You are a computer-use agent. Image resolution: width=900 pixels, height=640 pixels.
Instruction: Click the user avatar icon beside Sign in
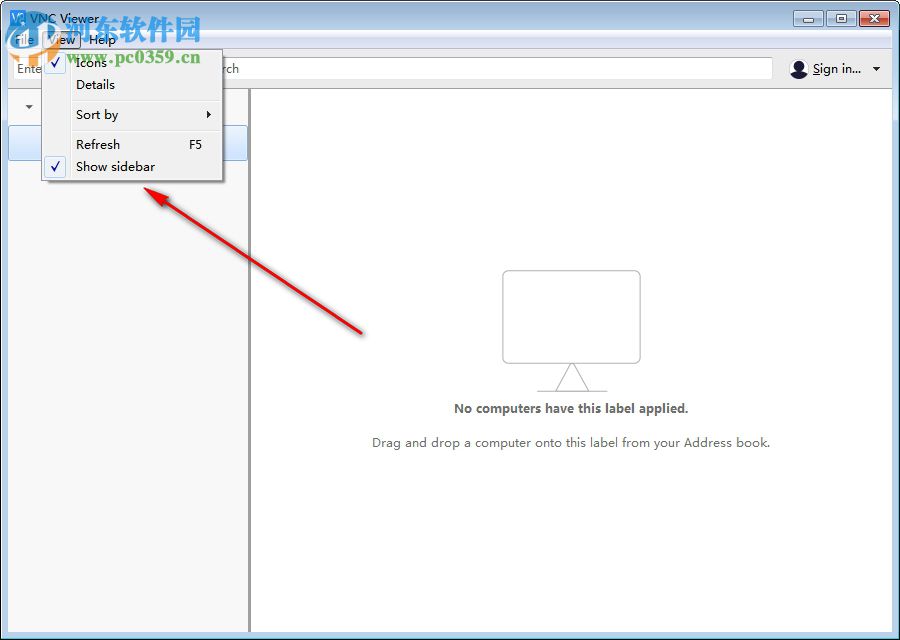click(x=798, y=68)
